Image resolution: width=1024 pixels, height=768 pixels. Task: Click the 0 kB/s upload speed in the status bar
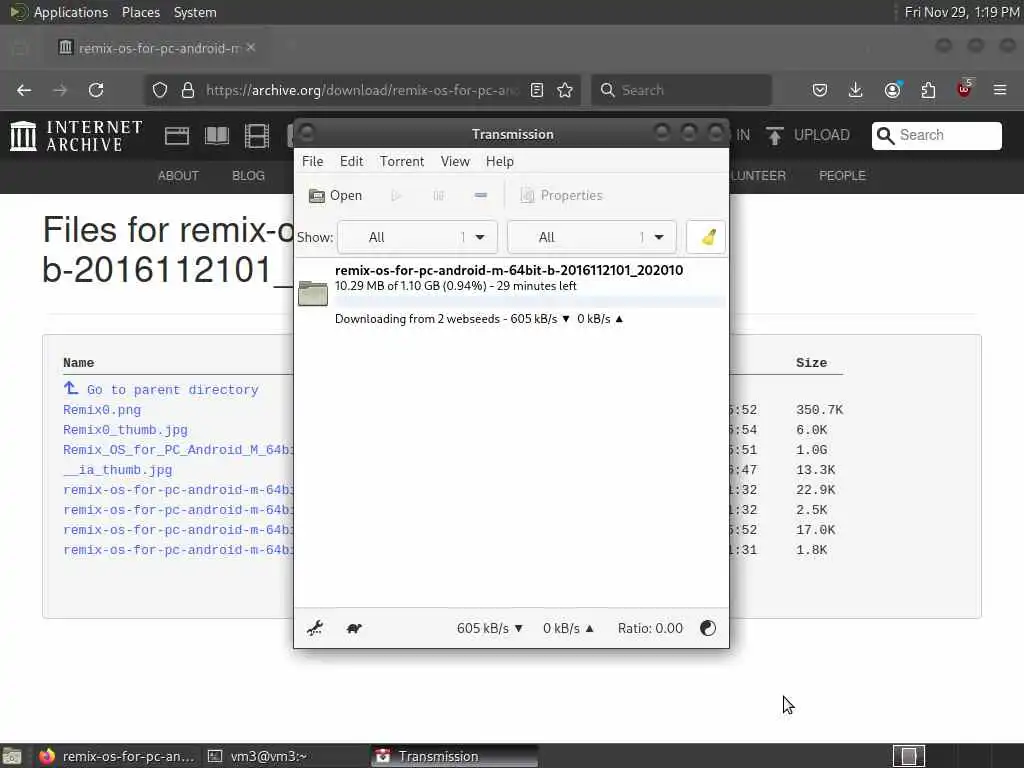pyautogui.click(x=568, y=628)
